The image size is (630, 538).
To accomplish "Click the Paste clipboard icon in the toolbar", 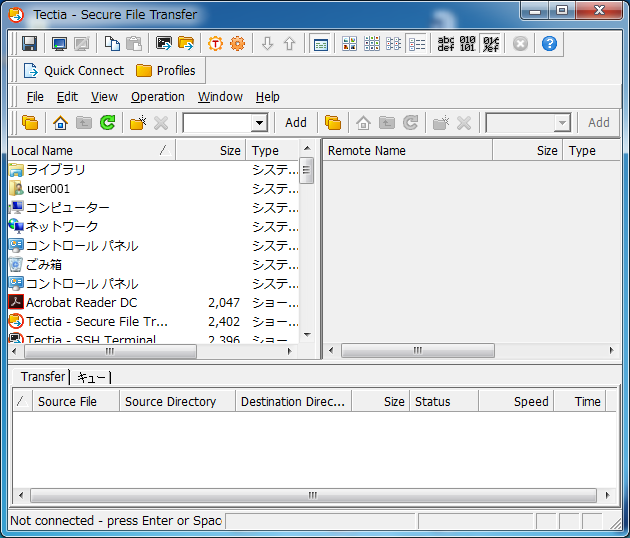I will point(134,43).
